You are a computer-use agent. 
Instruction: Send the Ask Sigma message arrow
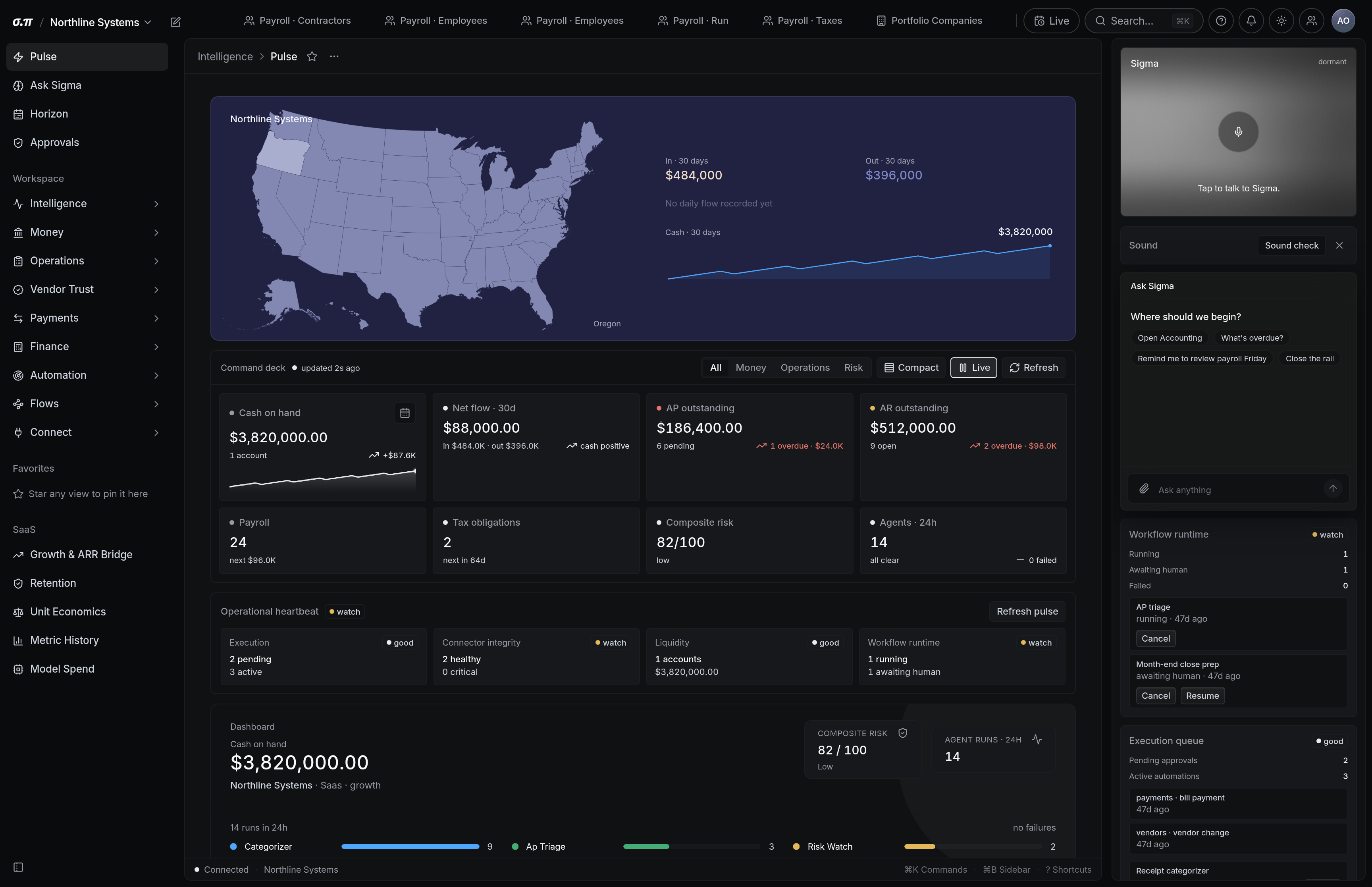[x=1333, y=488]
